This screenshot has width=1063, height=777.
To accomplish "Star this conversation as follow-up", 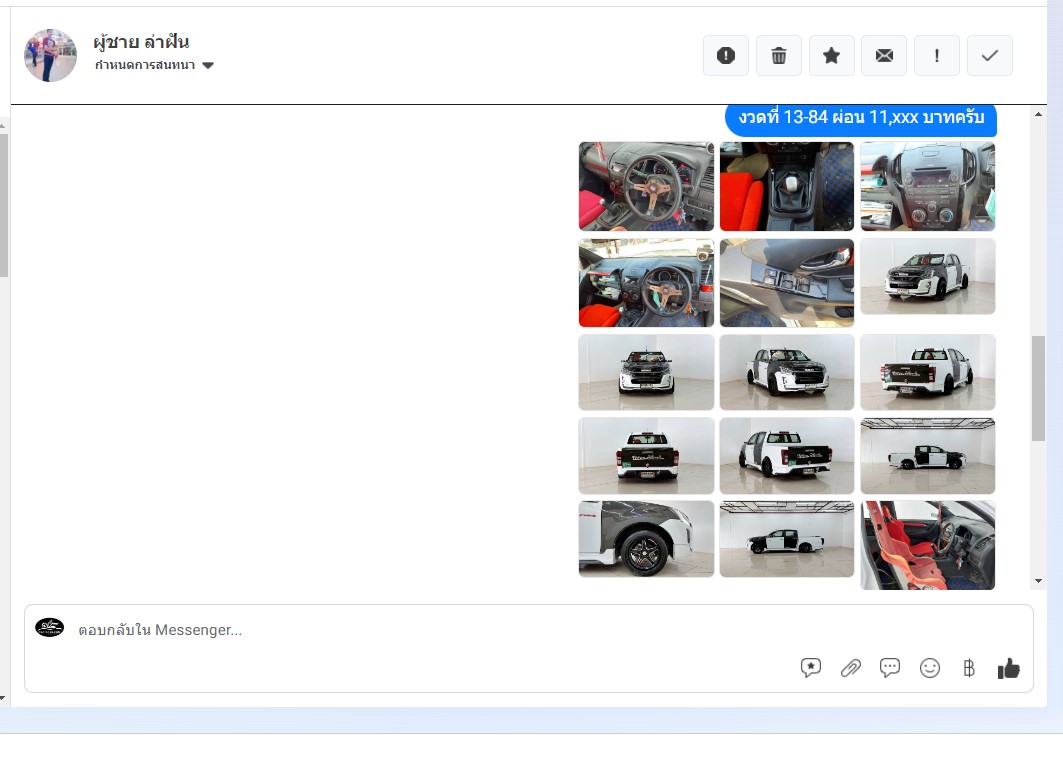I will click(831, 56).
